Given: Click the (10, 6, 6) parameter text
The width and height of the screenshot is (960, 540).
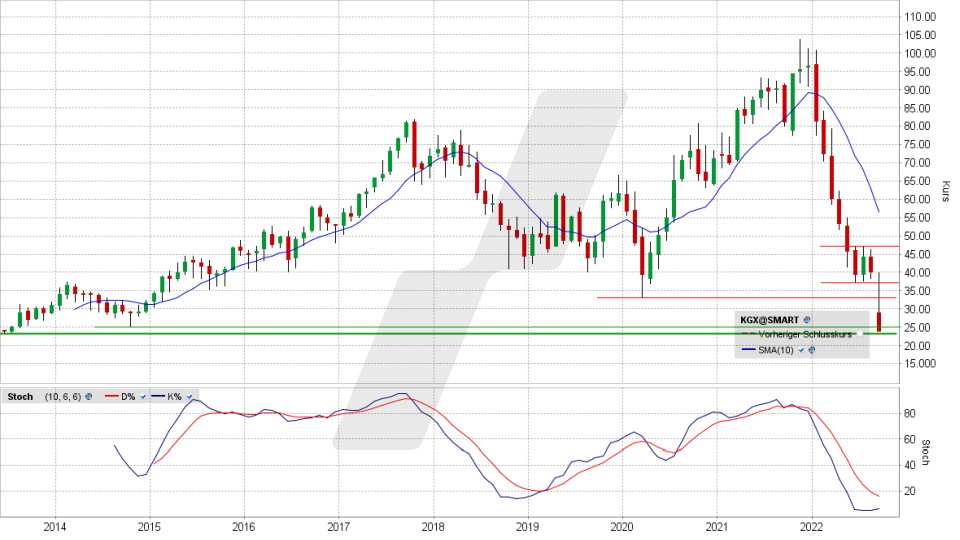Looking at the screenshot, I should (63, 397).
